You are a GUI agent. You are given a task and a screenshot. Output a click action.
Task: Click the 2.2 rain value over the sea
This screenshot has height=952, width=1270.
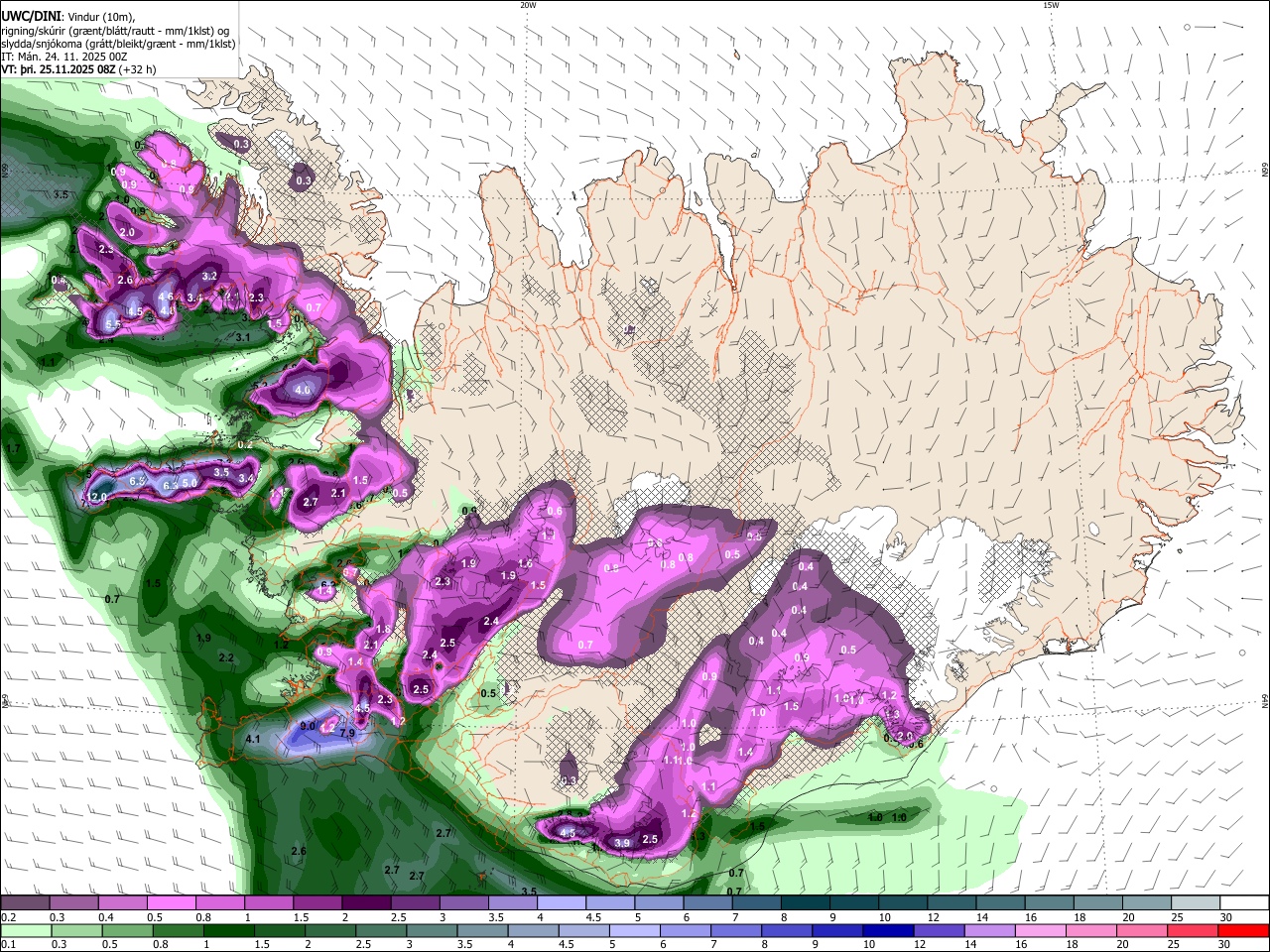pos(226,657)
